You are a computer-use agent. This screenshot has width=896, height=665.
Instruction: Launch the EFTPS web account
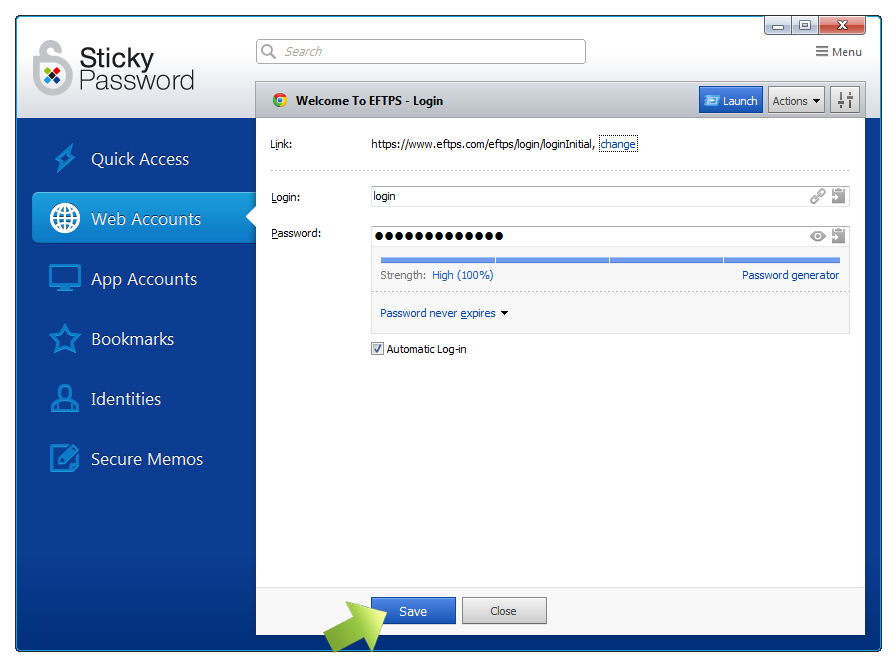[x=731, y=100]
